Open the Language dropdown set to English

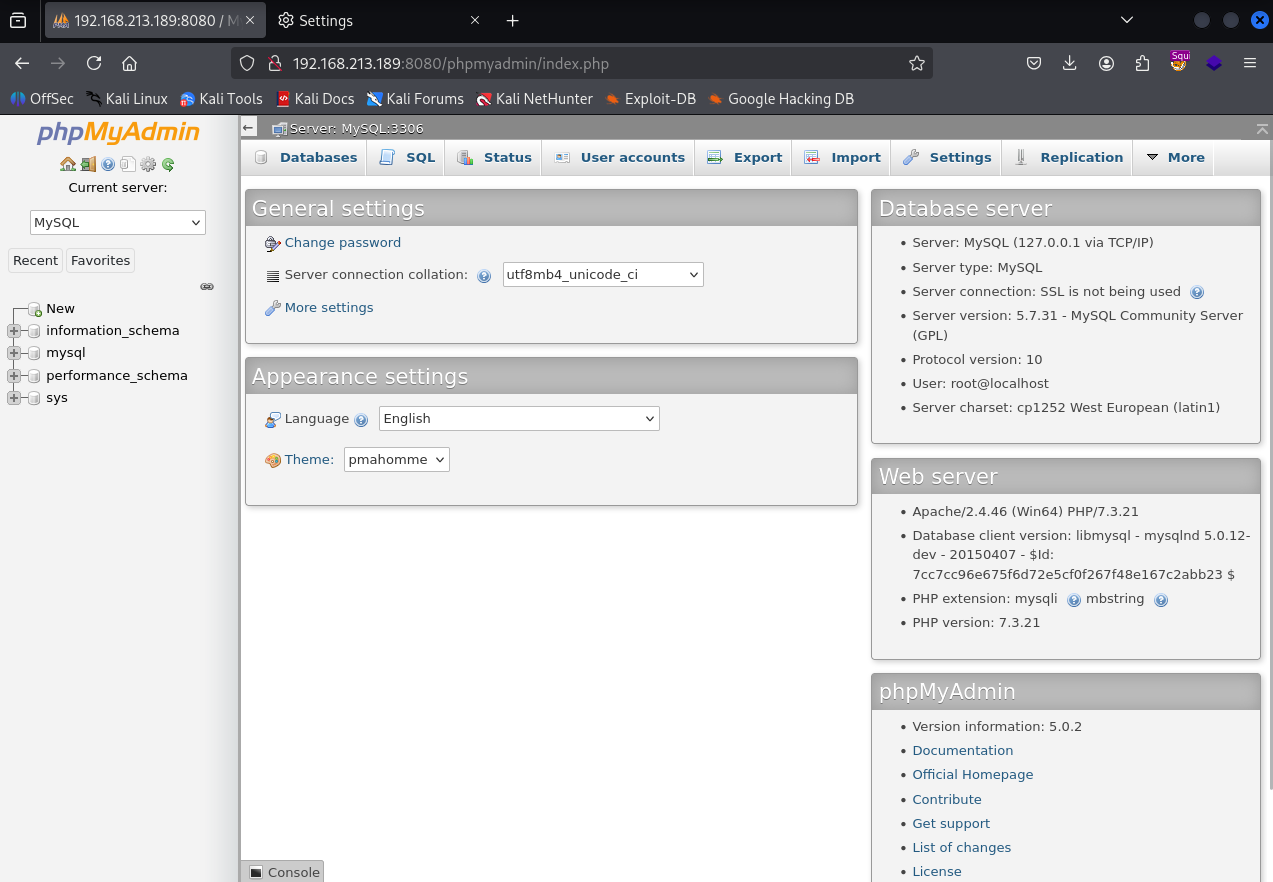coord(519,419)
